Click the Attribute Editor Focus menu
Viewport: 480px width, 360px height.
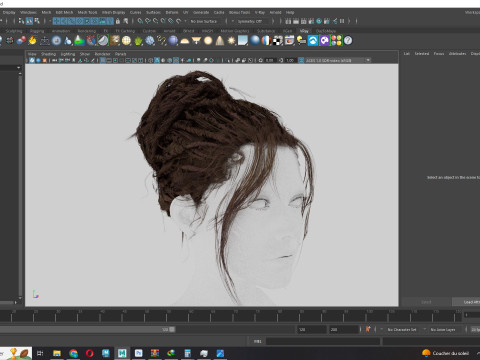click(439, 53)
